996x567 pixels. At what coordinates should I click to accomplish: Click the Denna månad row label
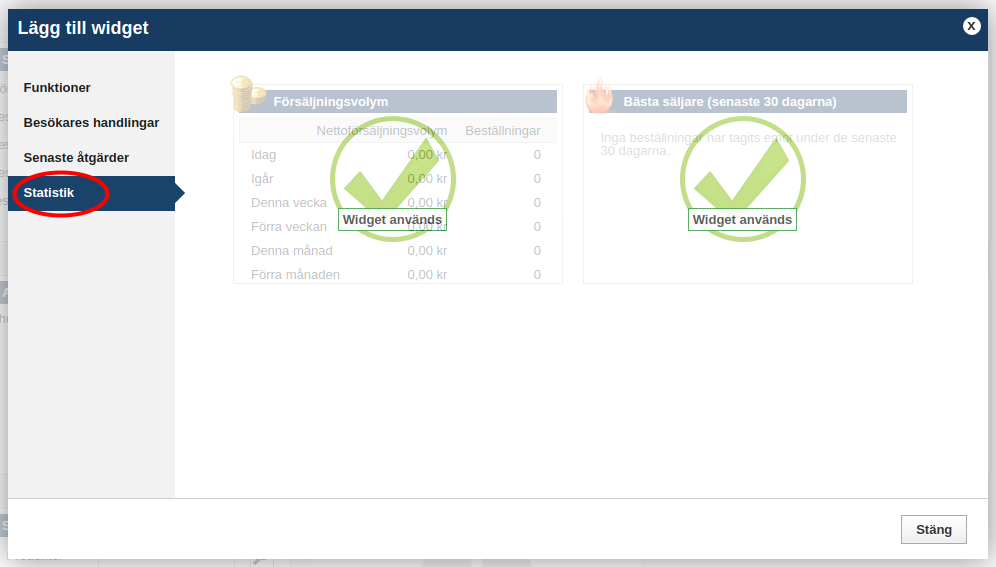[x=292, y=251]
